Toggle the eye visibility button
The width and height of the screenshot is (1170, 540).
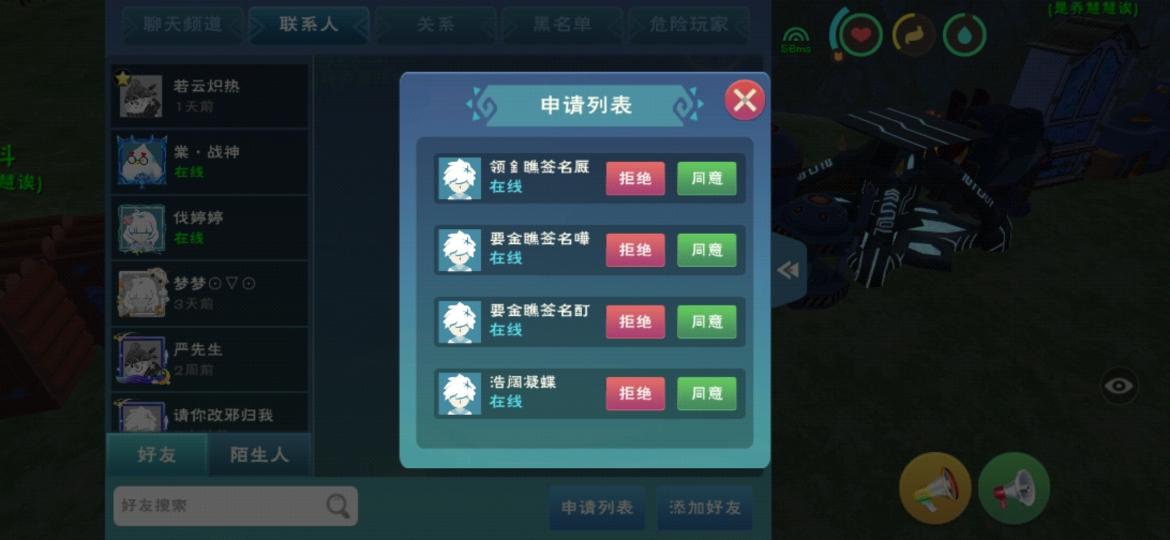(1119, 386)
